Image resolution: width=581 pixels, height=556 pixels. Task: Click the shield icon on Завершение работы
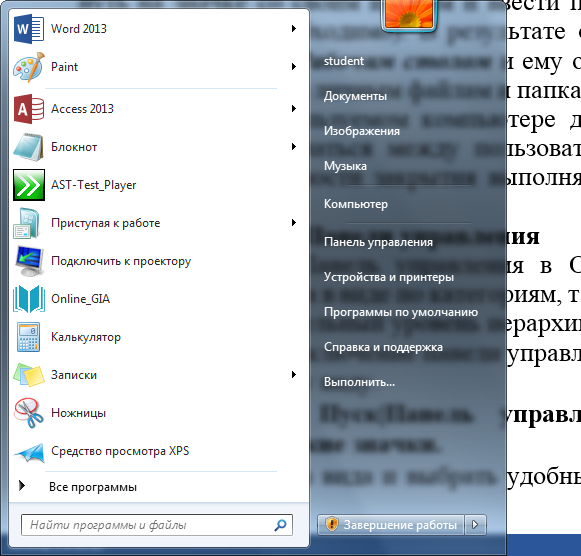coord(332,524)
